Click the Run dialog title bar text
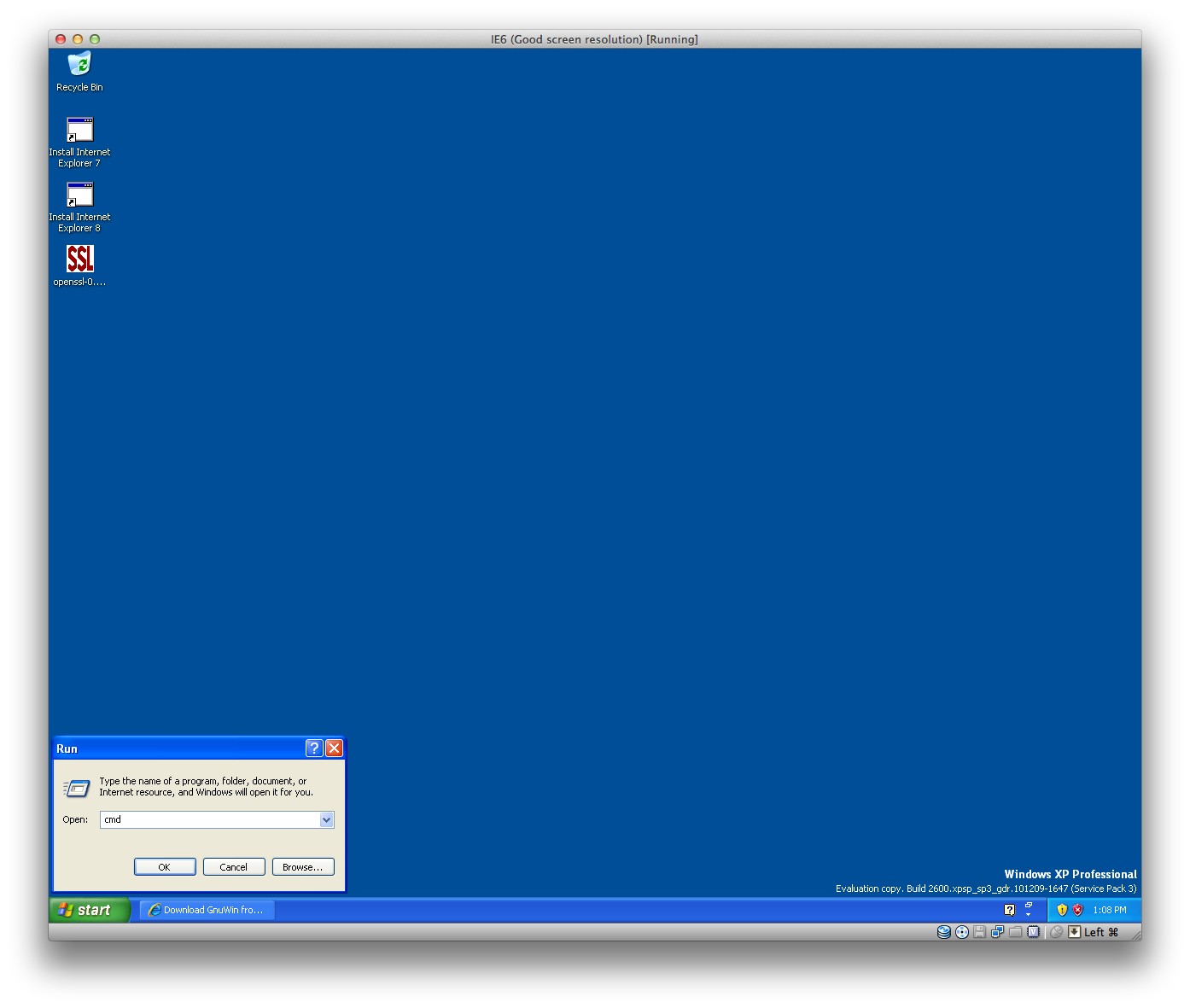This screenshot has width=1190, height=1008. [x=67, y=749]
